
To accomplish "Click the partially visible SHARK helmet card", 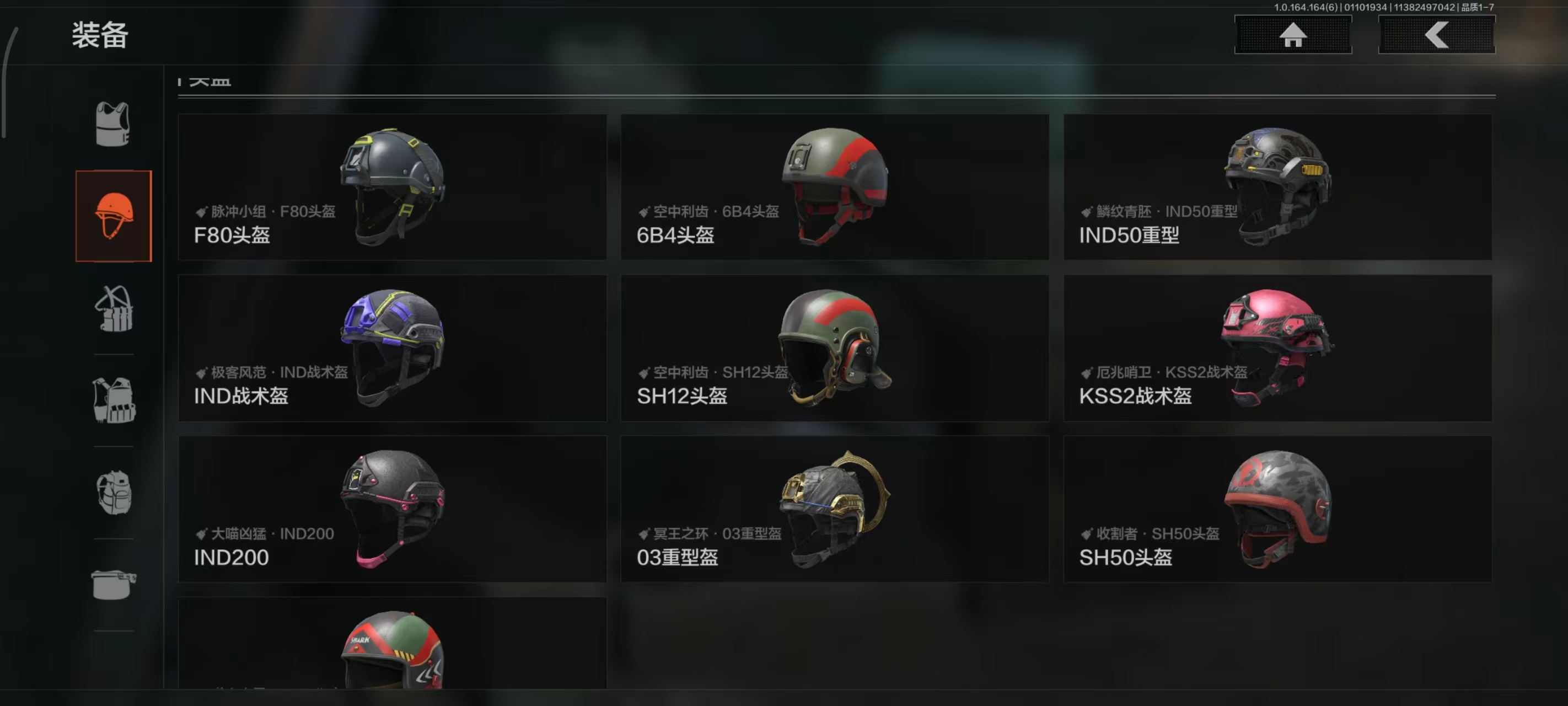I will (x=392, y=643).
